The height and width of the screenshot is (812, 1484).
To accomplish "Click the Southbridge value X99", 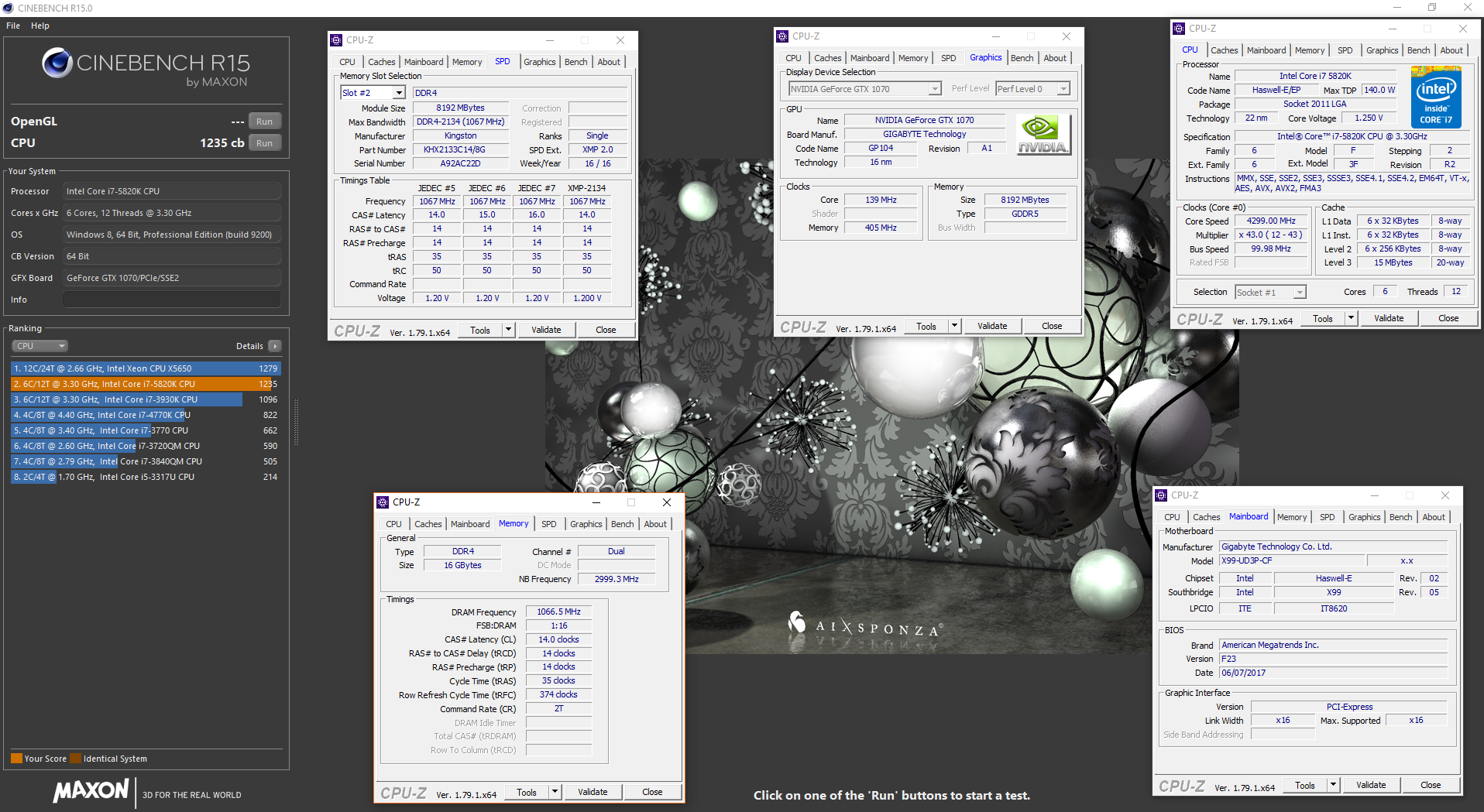I will pyautogui.click(x=1334, y=592).
